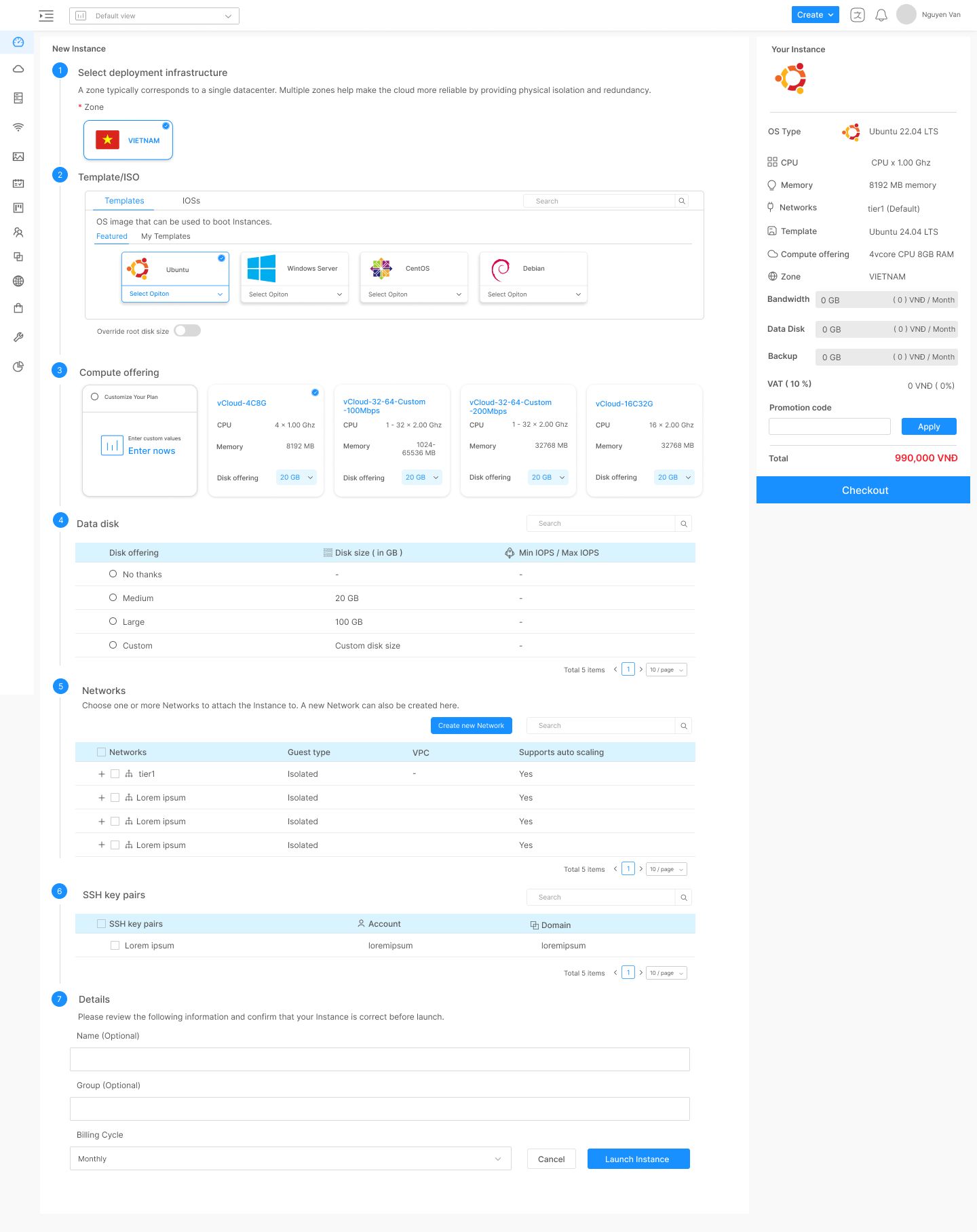Click search magnifier in Data disk section

(684, 524)
